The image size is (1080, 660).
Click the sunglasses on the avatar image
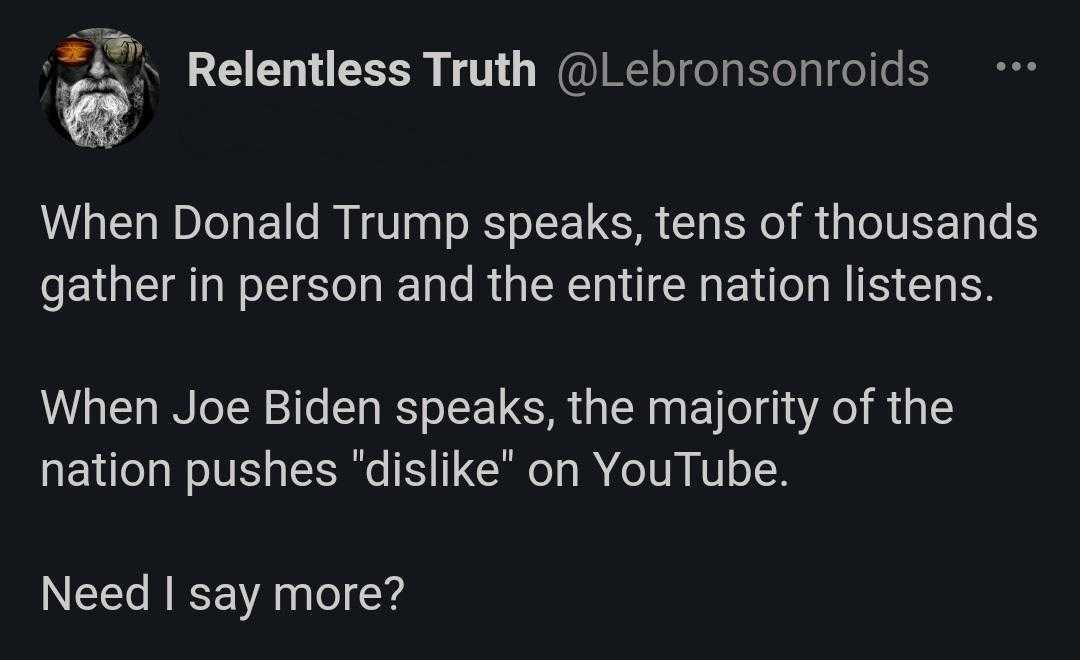pyautogui.click(x=101, y=51)
